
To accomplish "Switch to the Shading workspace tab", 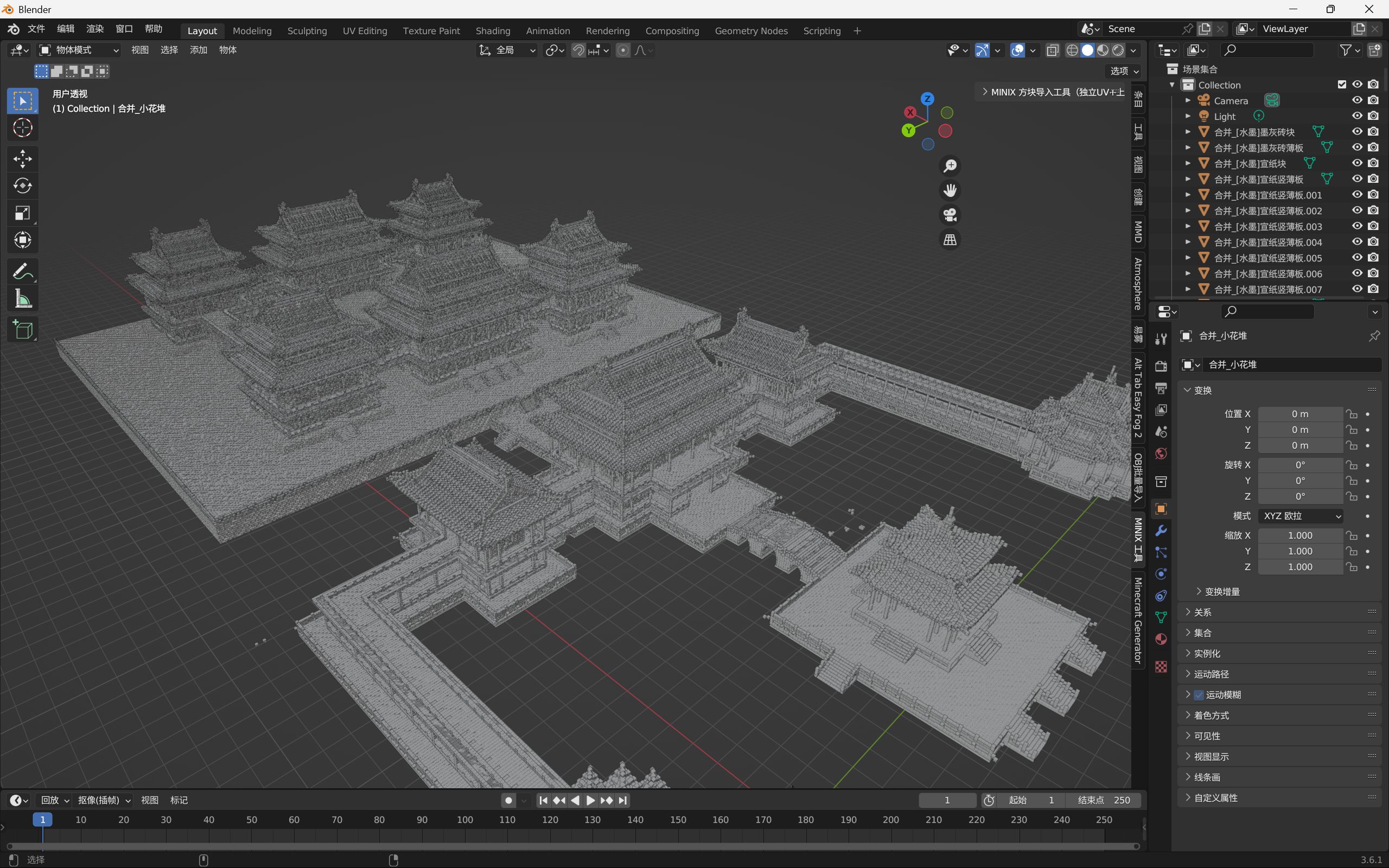I will (x=493, y=31).
